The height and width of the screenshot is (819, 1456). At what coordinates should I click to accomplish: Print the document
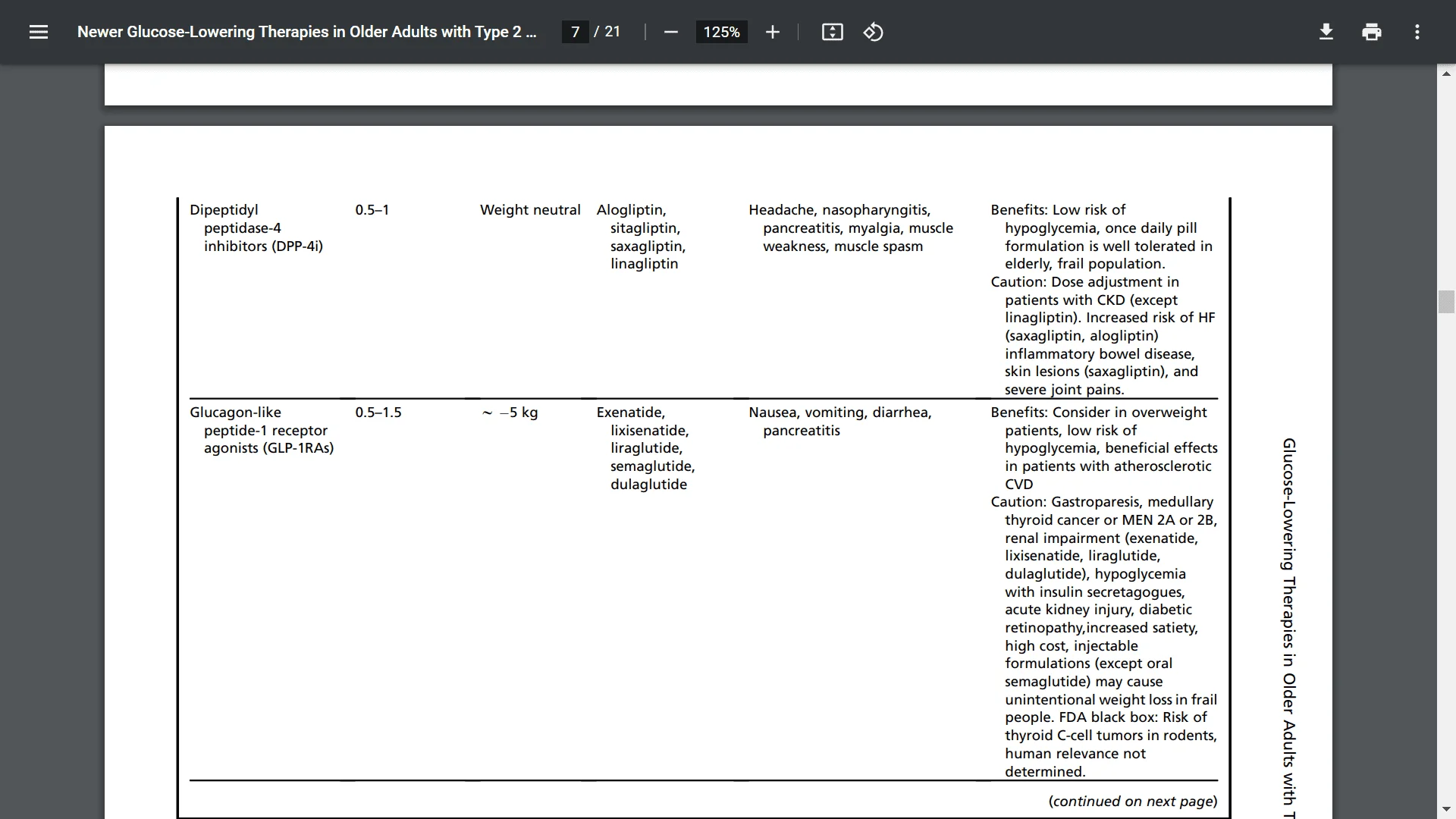tap(1371, 32)
